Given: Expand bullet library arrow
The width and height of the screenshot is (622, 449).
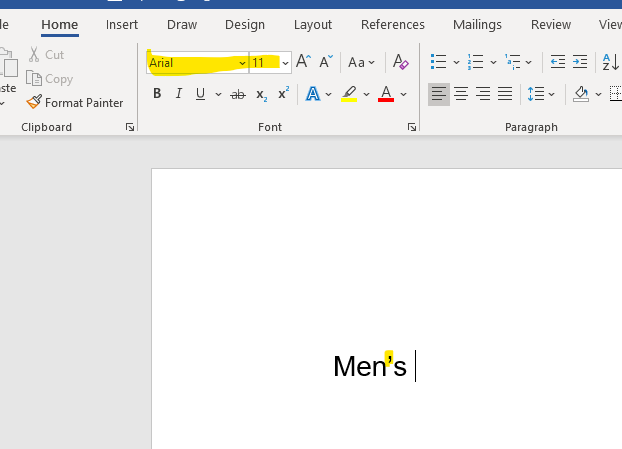Looking at the screenshot, I should coord(456,62).
